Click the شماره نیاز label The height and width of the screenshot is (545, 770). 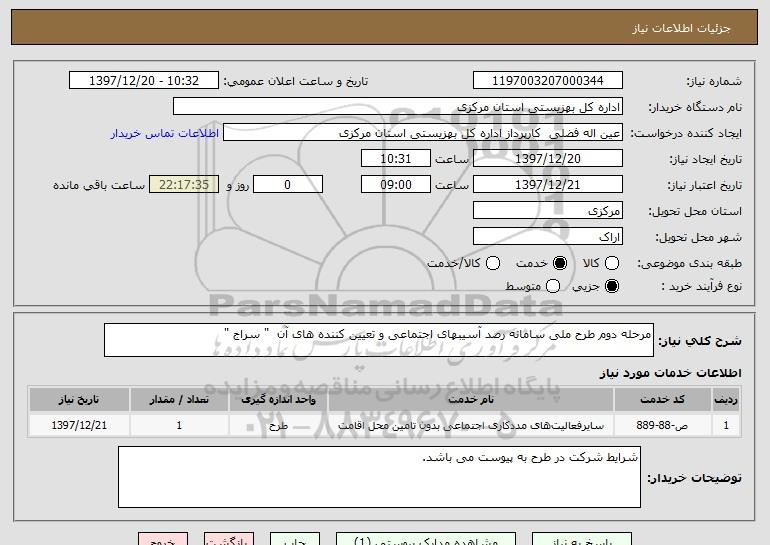click(x=714, y=81)
